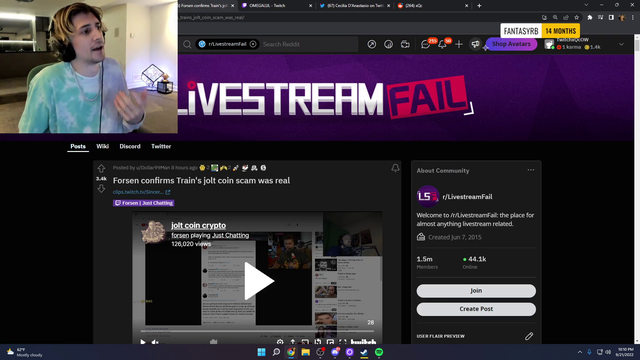Toggle clip fullscreen icon

[x=342, y=342]
